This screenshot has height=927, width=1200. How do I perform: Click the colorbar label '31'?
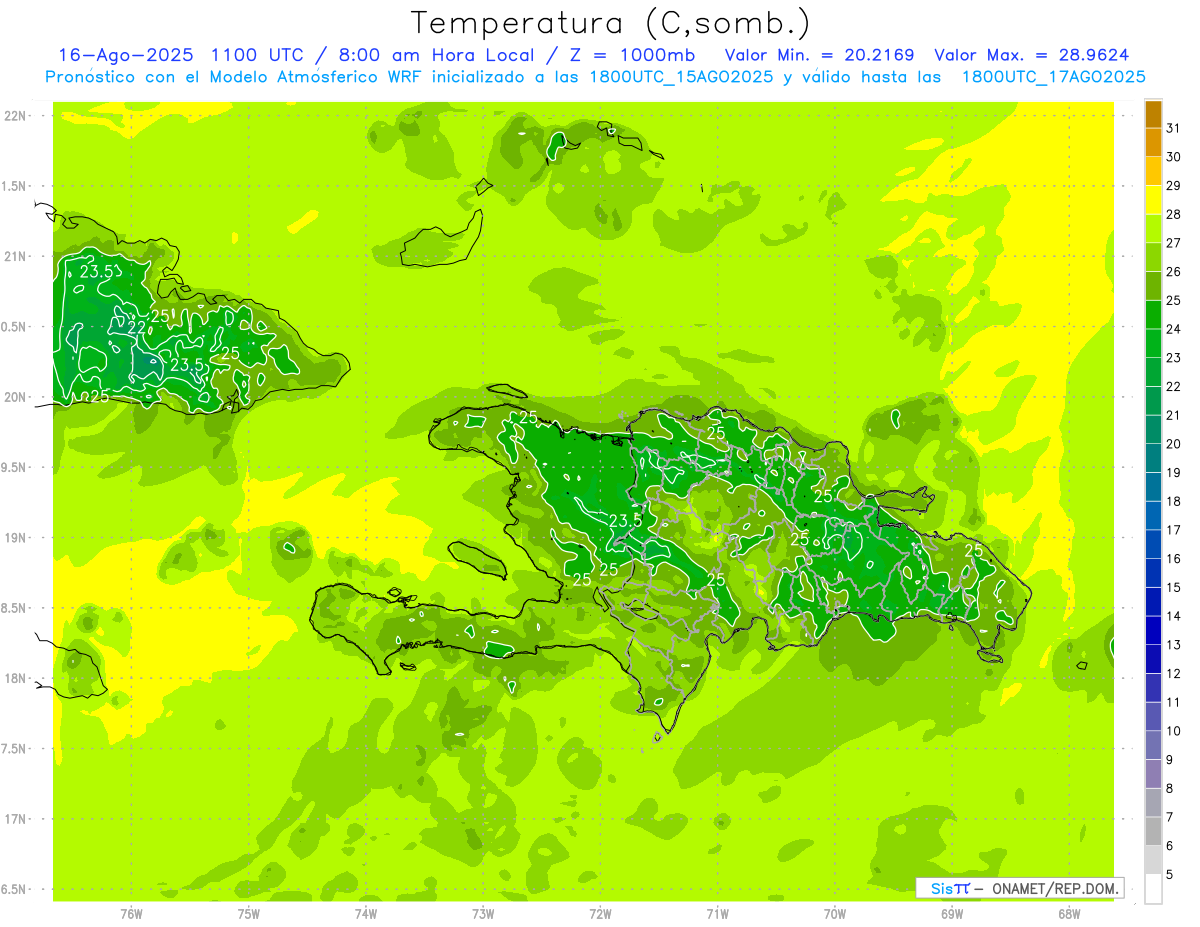pos(1173,128)
